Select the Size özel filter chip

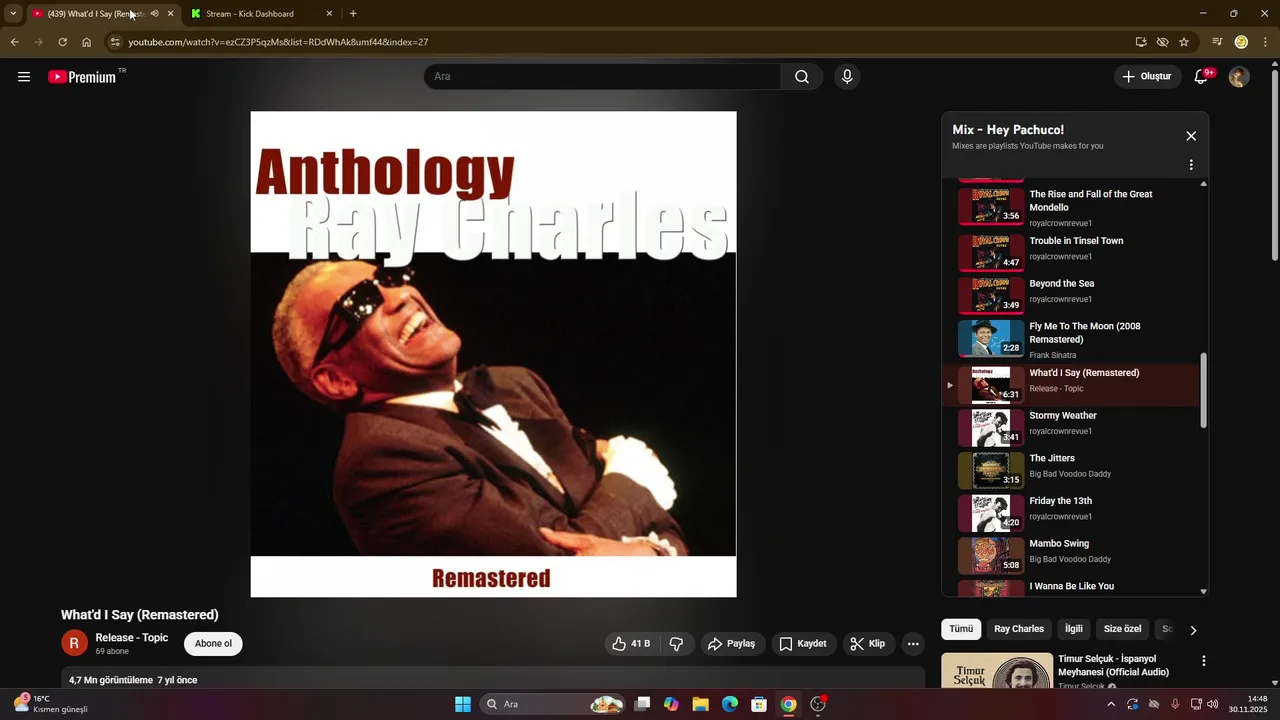click(1122, 629)
